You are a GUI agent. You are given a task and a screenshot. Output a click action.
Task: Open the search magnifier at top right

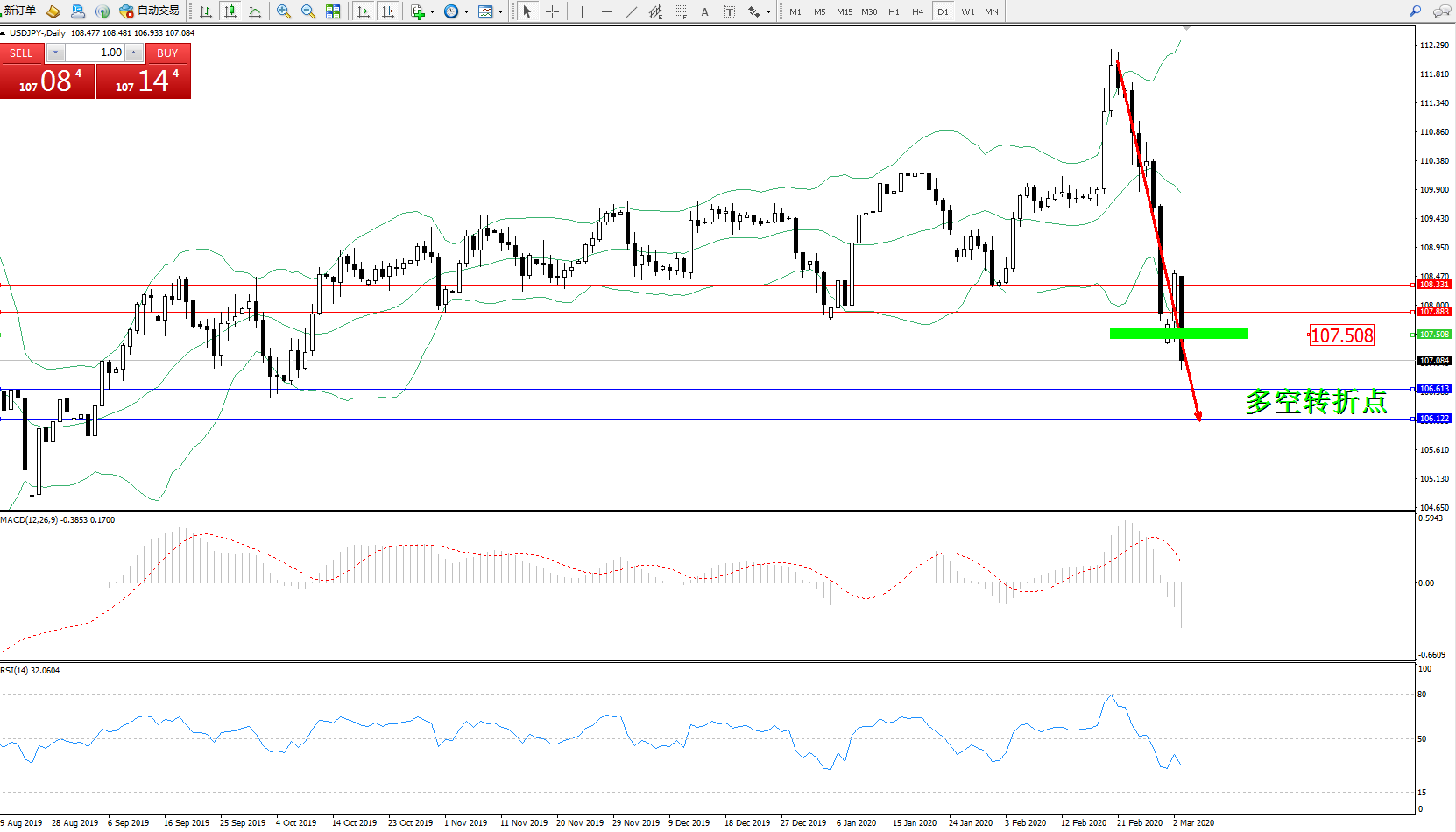[x=1415, y=11]
